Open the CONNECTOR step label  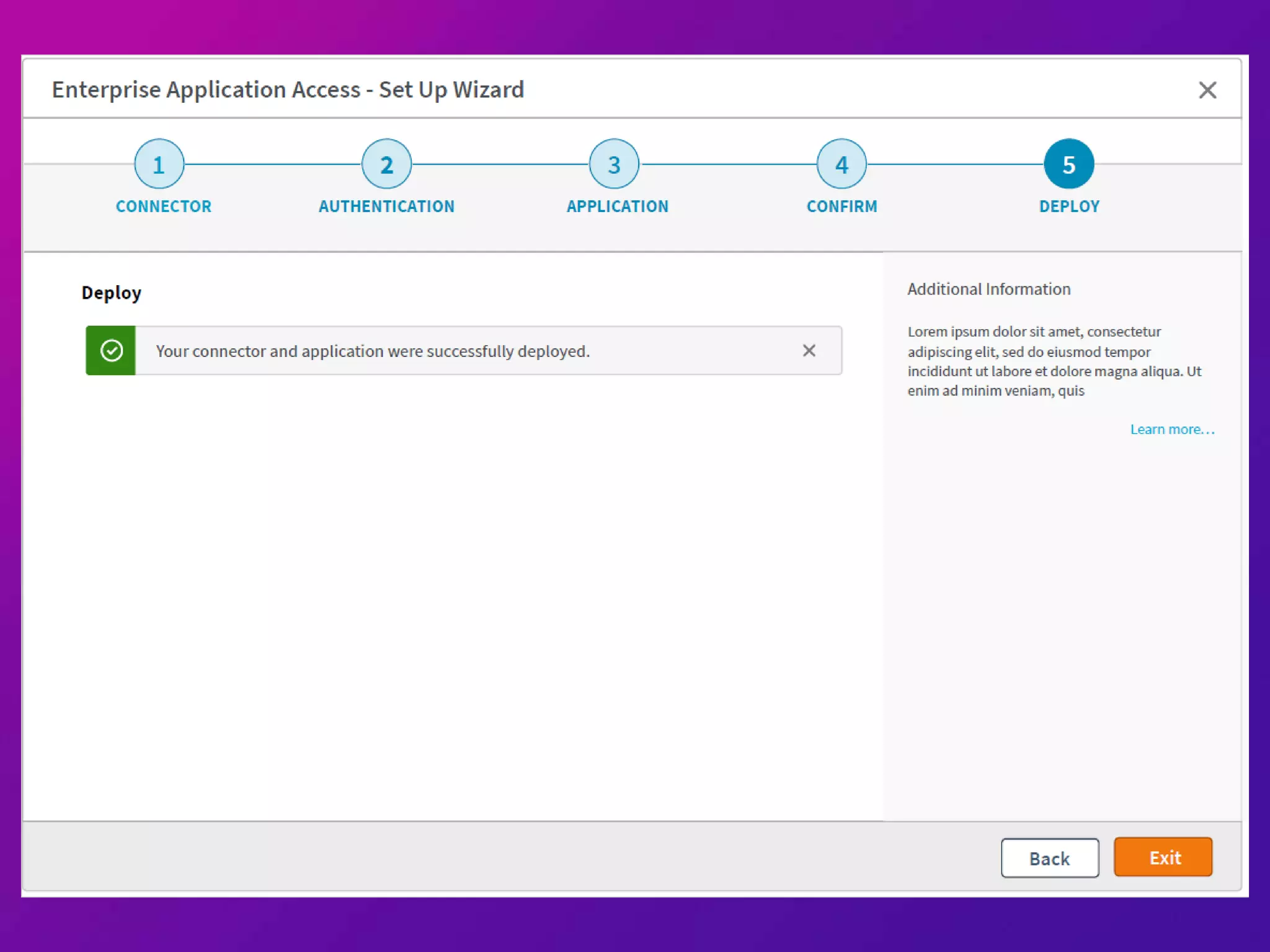point(164,206)
